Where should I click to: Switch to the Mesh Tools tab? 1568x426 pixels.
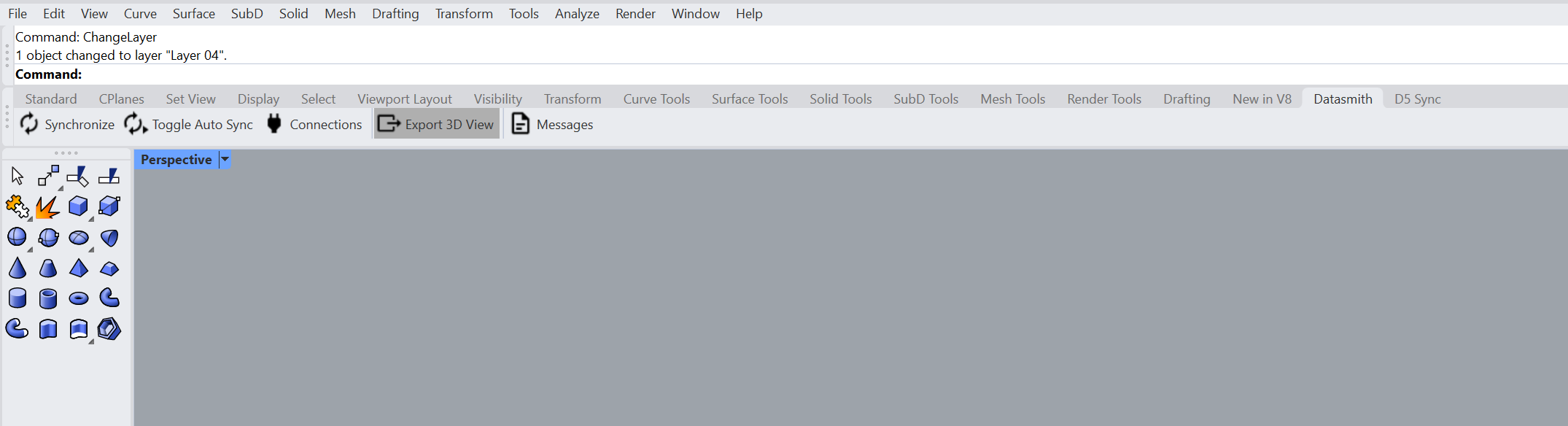coord(1012,99)
